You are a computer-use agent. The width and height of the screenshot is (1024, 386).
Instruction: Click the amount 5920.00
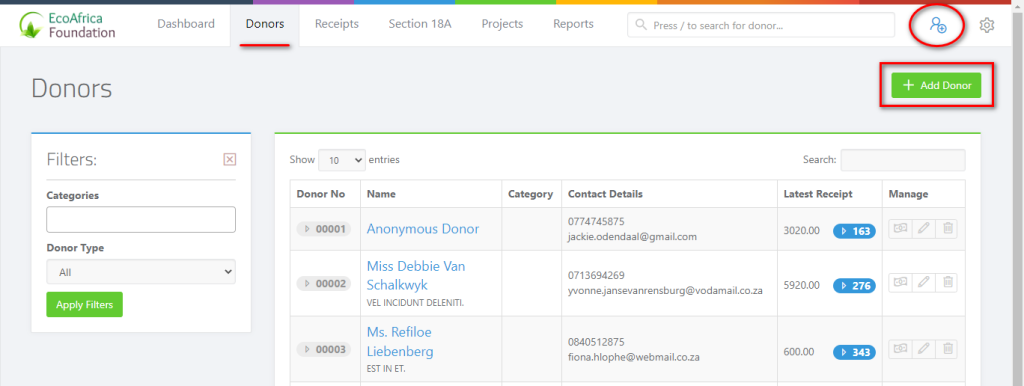[x=801, y=285]
